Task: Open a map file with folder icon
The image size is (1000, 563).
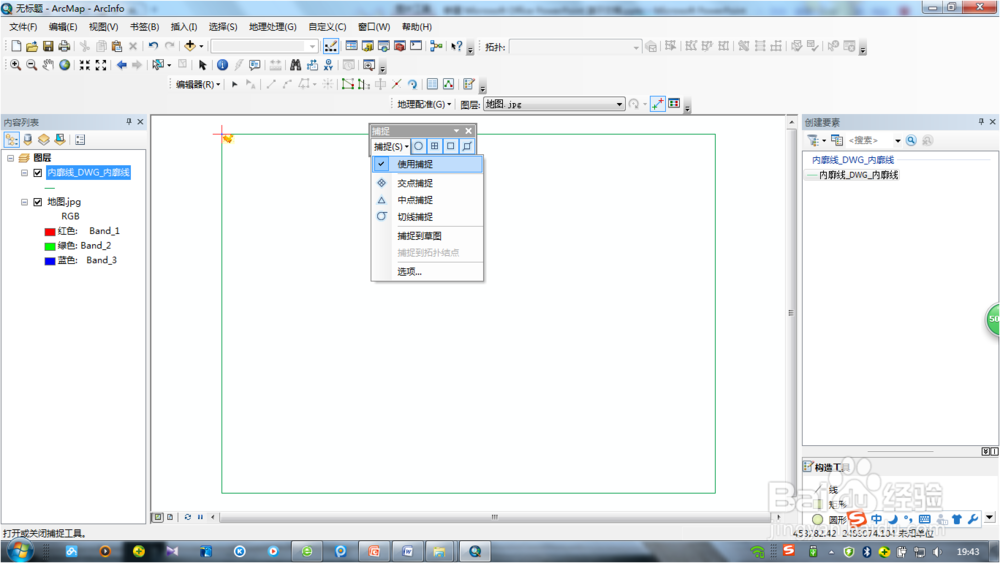Action: [x=32, y=46]
